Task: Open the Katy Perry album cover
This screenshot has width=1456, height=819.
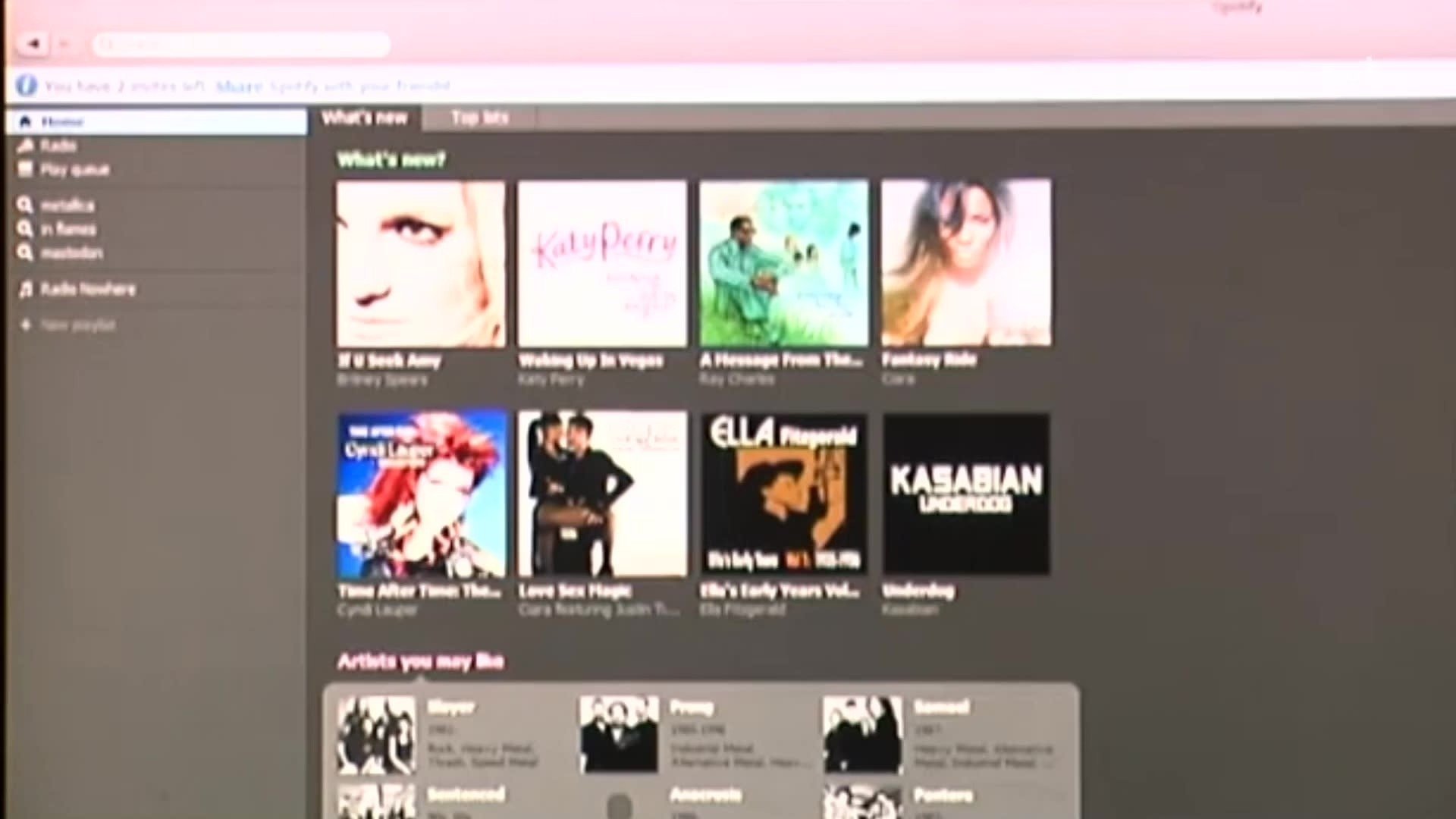Action: (602, 264)
